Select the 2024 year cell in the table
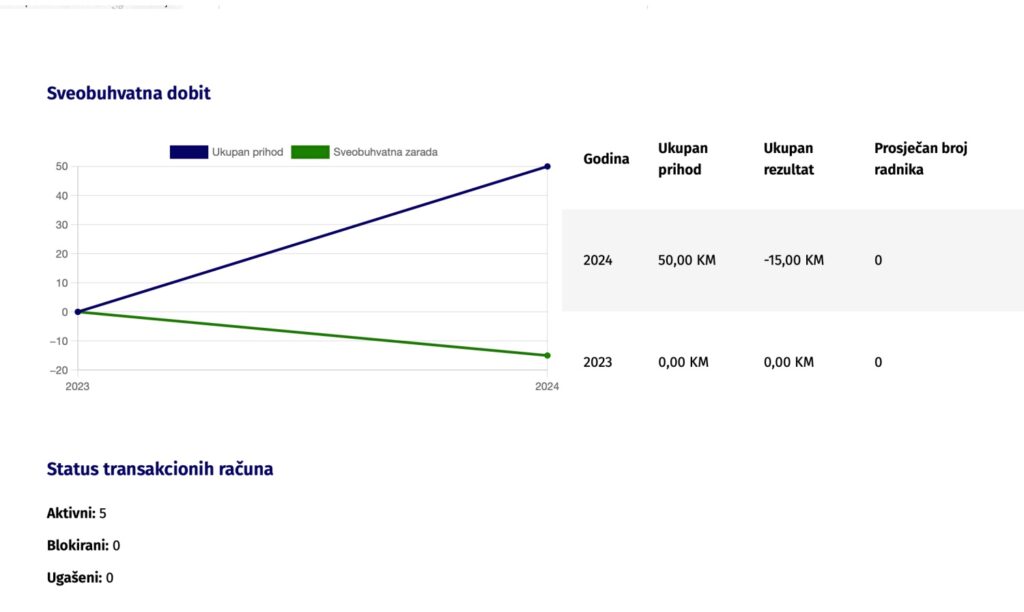 click(x=598, y=261)
